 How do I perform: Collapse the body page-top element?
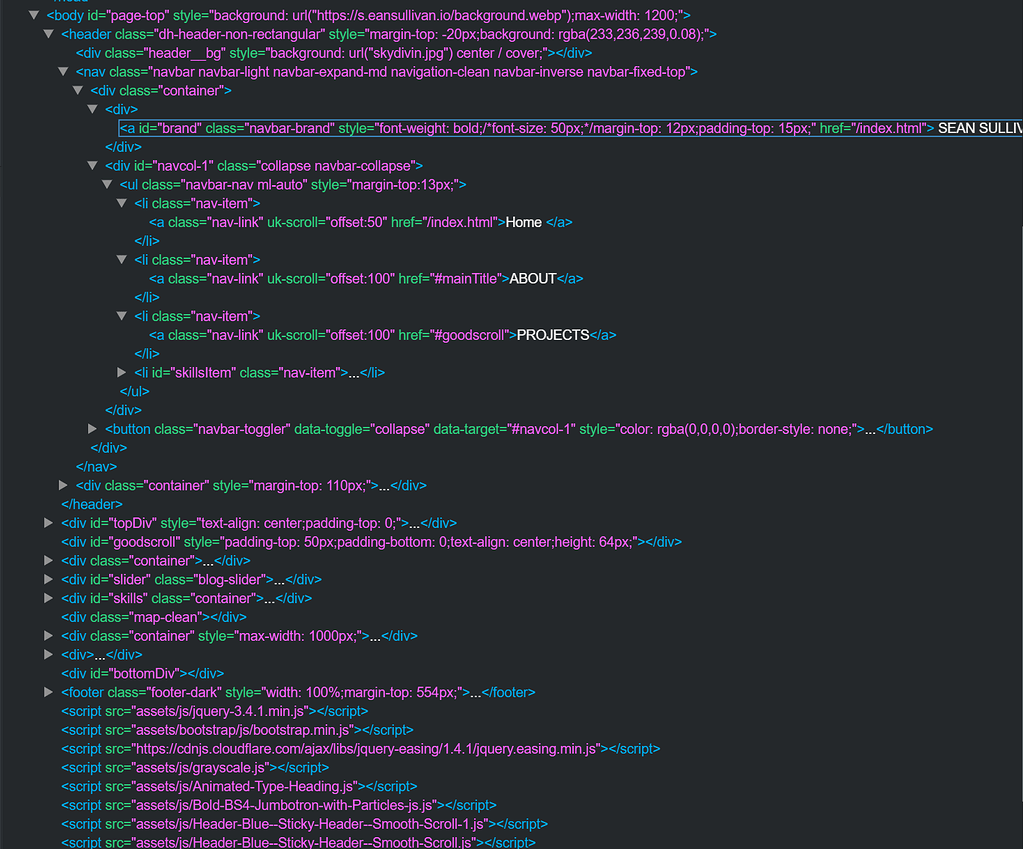[35, 15]
